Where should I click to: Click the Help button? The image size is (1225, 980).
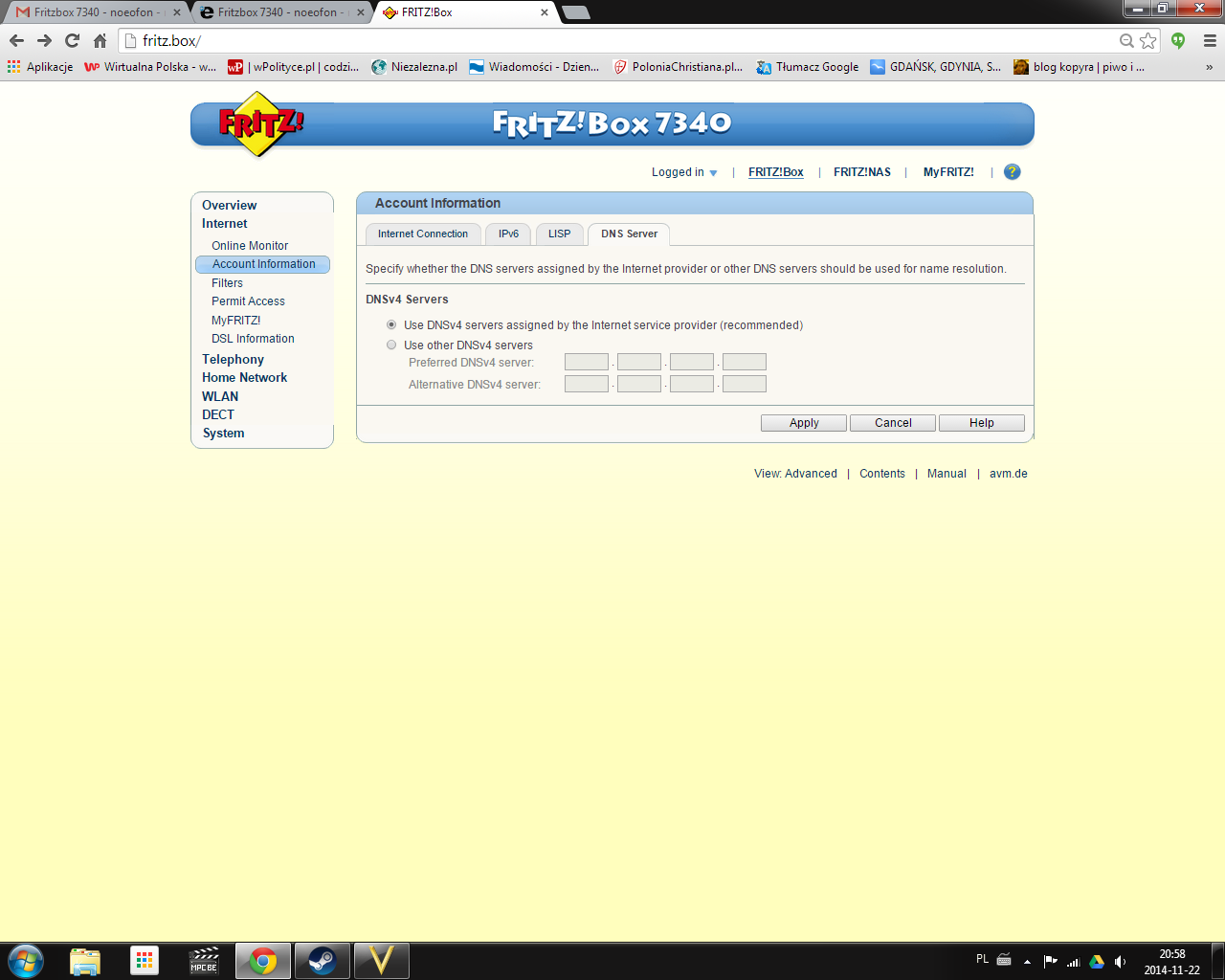(982, 423)
